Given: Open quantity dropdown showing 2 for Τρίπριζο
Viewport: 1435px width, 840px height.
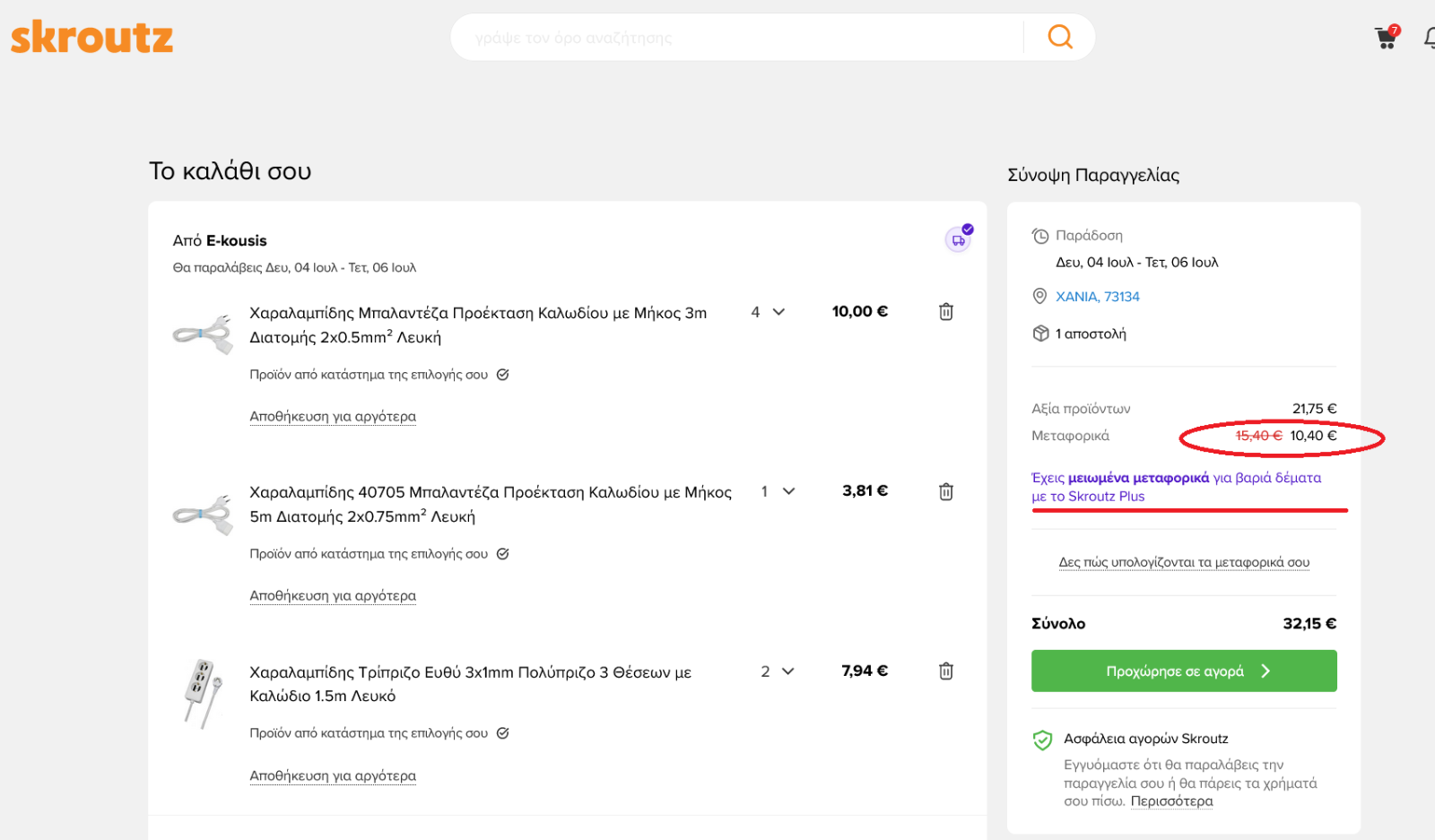Looking at the screenshot, I should point(778,671).
